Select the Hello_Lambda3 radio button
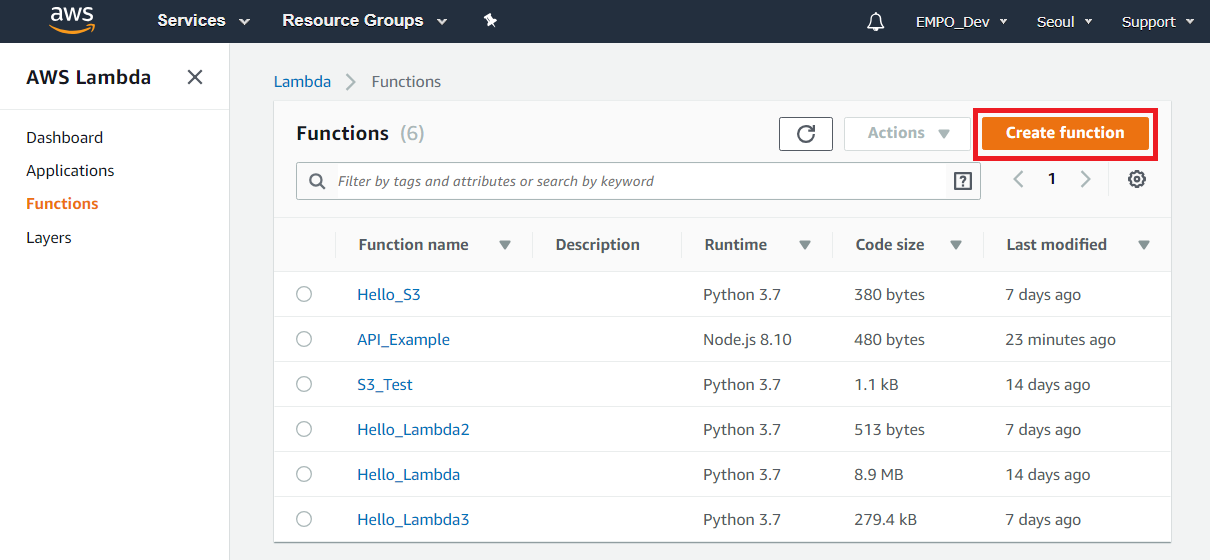 pyautogui.click(x=304, y=519)
